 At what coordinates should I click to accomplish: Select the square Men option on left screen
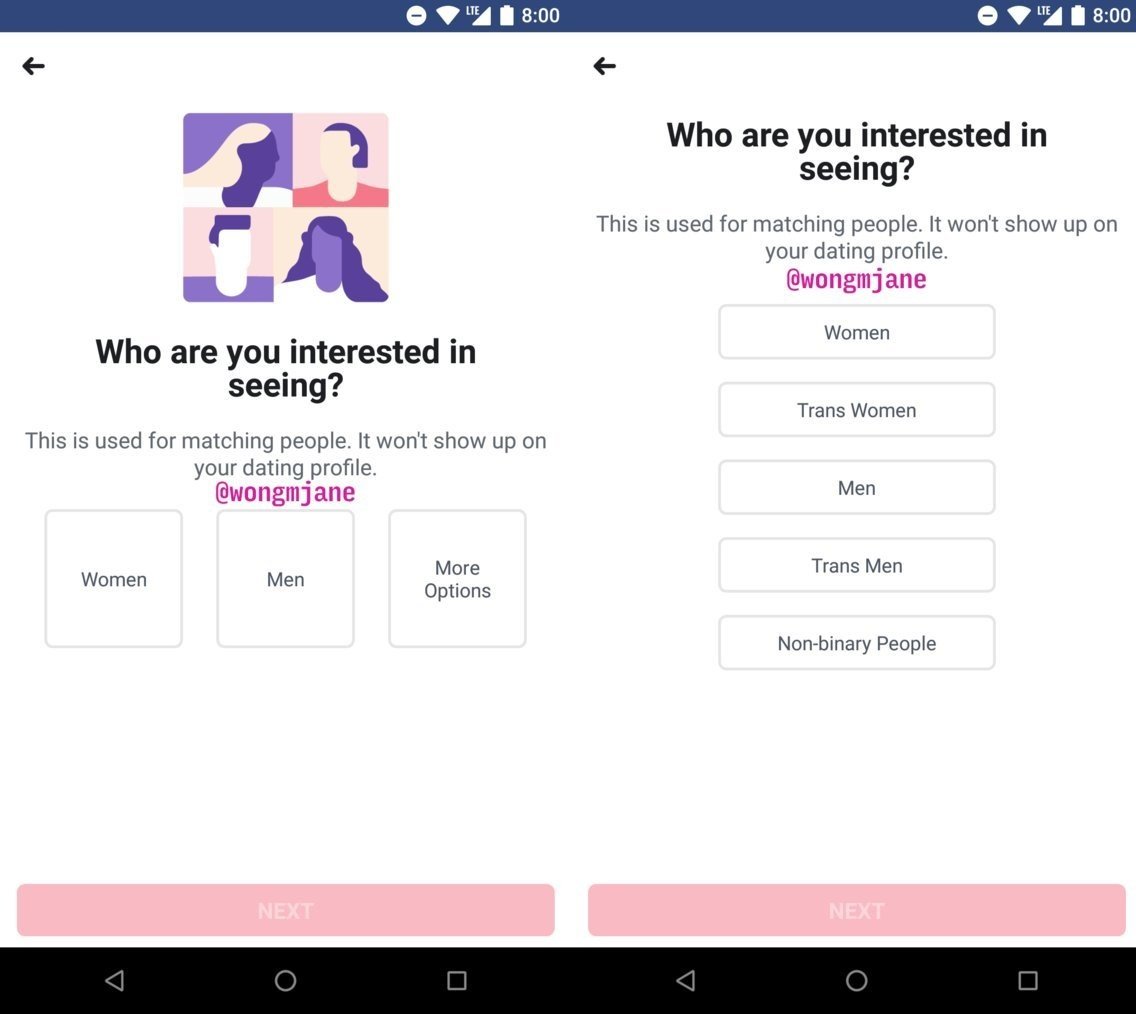tap(285, 579)
